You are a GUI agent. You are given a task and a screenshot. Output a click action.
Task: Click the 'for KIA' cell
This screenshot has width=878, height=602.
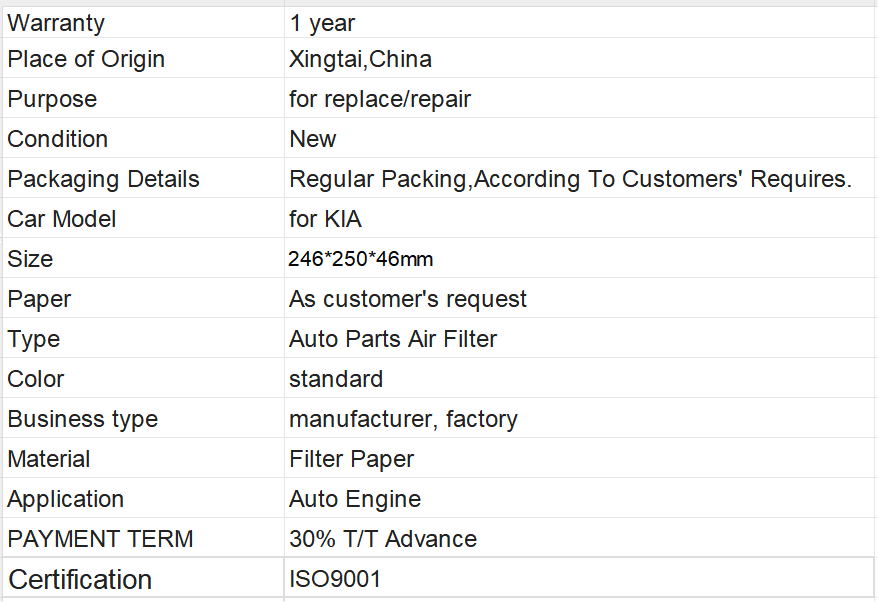(x=581, y=218)
